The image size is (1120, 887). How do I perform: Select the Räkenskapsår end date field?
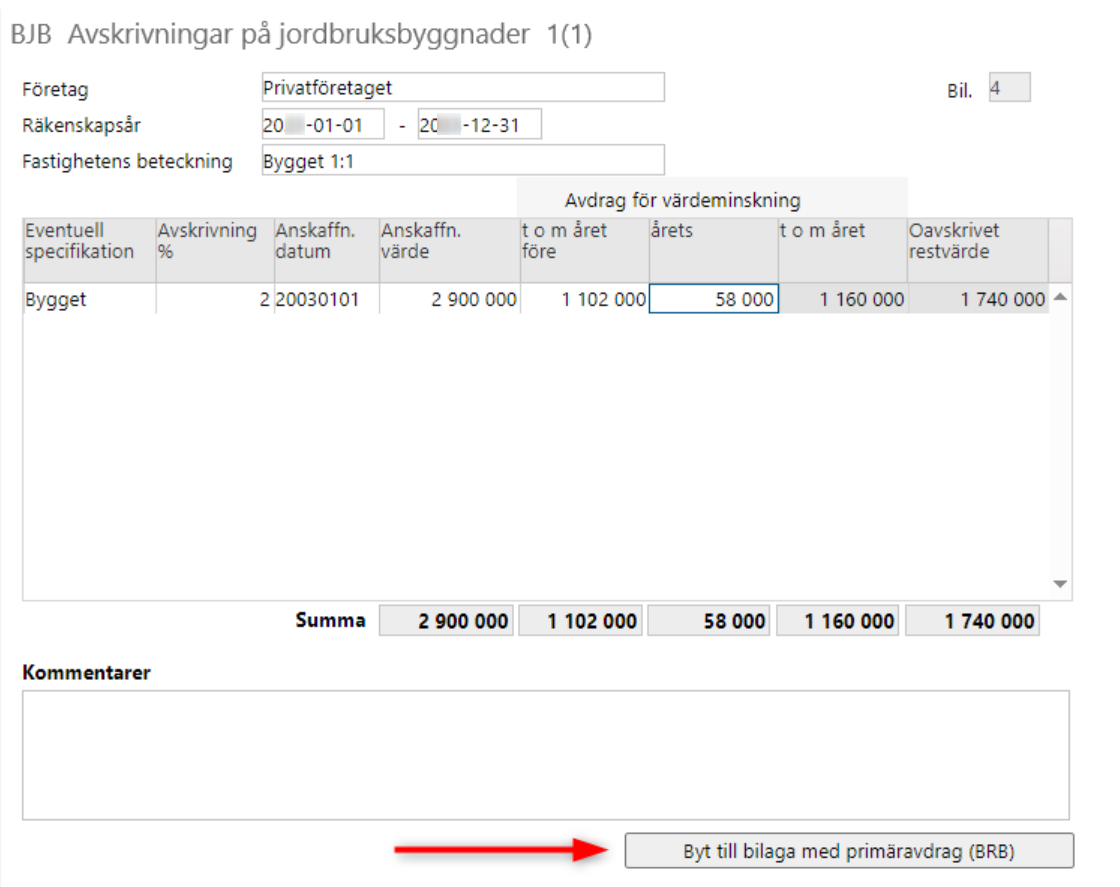tap(479, 124)
